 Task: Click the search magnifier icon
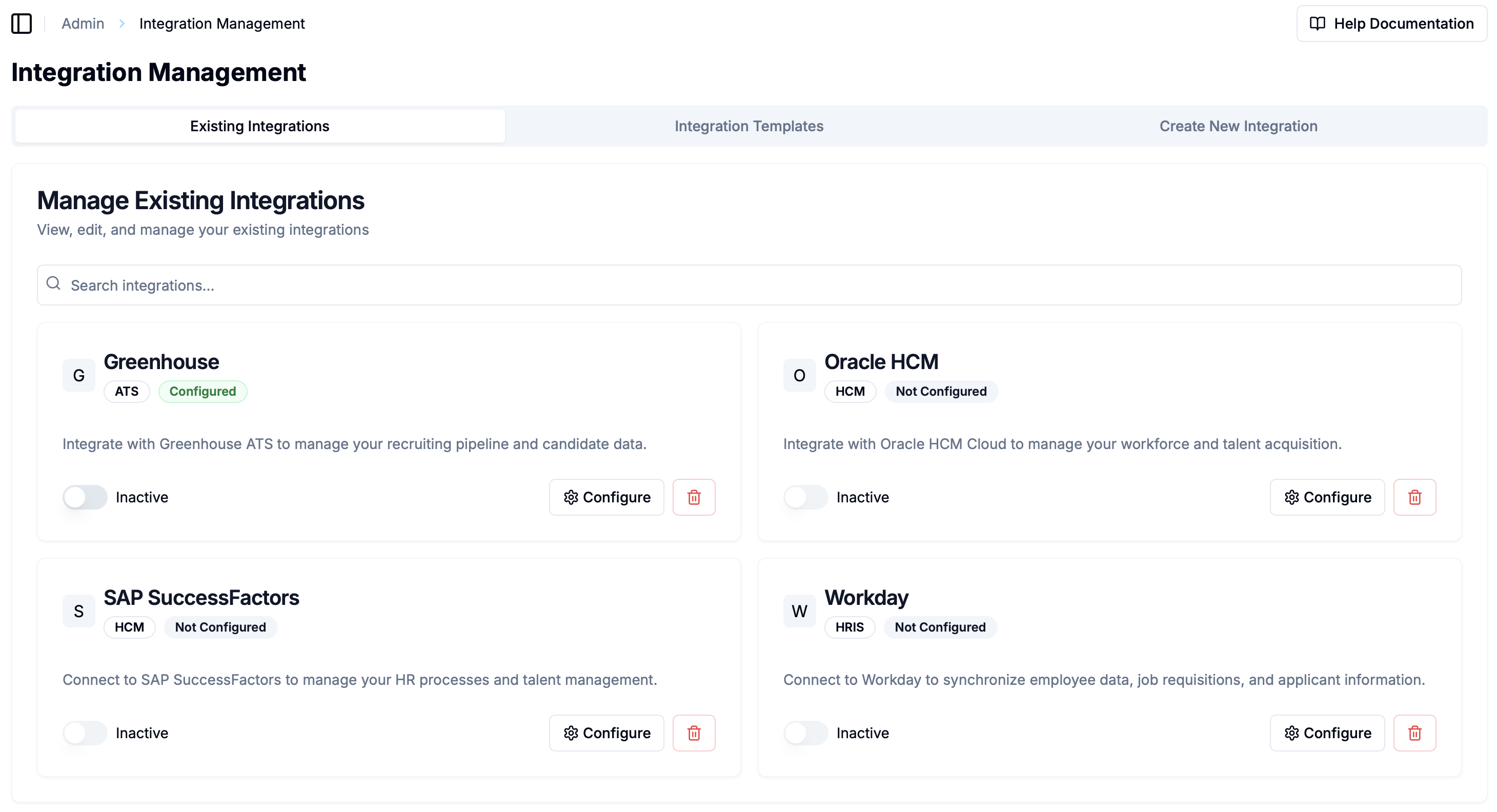tap(53, 284)
